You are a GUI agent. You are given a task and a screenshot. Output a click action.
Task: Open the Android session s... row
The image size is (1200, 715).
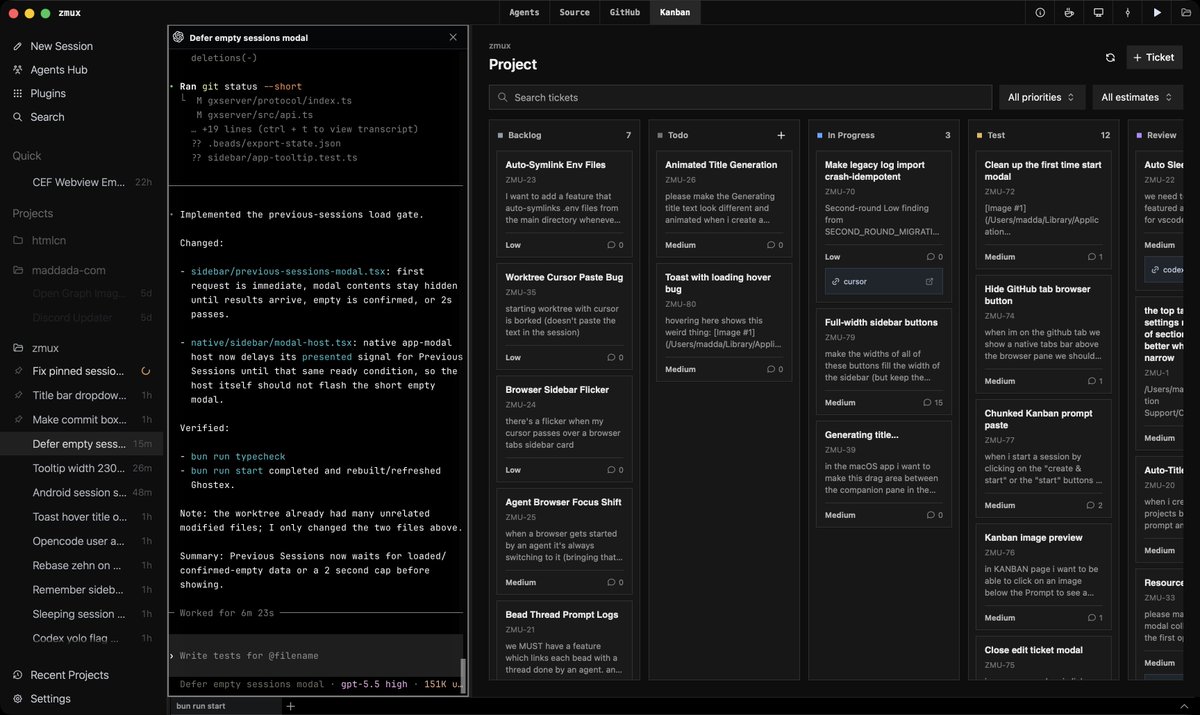coord(82,493)
